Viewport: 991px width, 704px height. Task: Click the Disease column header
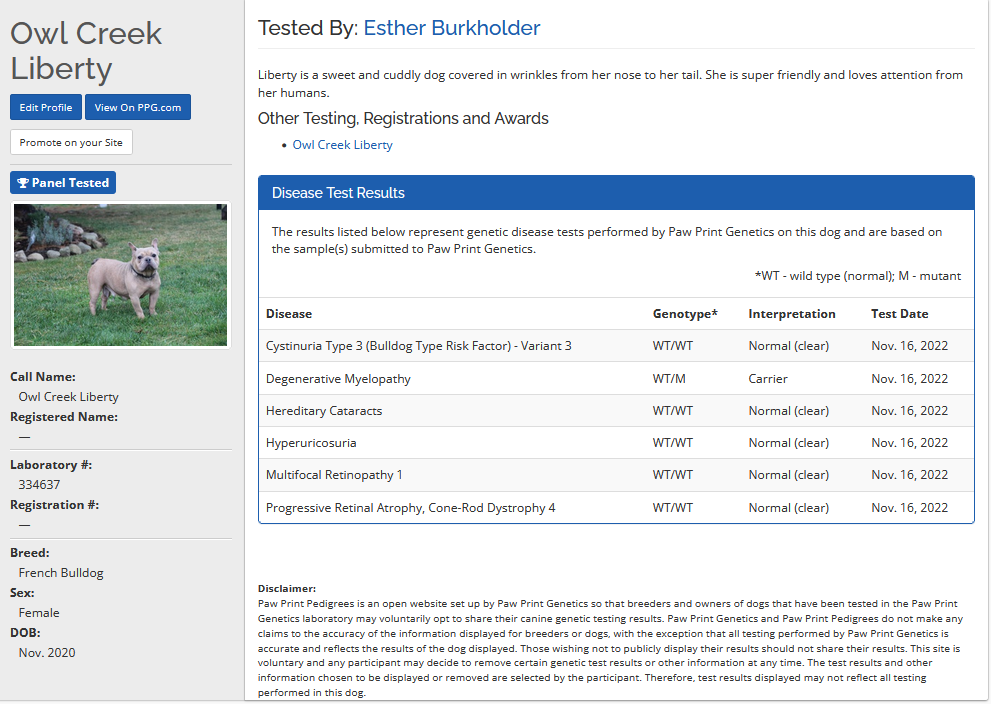pyautogui.click(x=289, y=314)
